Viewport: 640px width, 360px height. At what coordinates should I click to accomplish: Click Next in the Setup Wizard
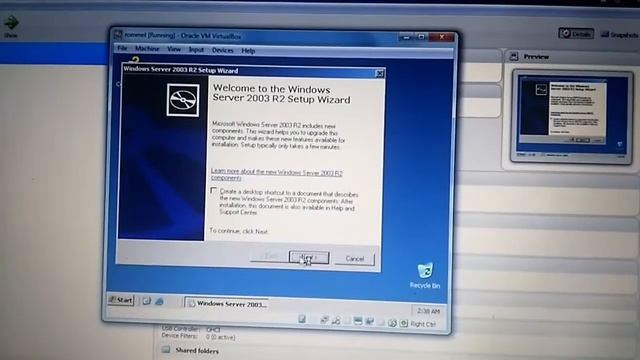click(309, 257)
